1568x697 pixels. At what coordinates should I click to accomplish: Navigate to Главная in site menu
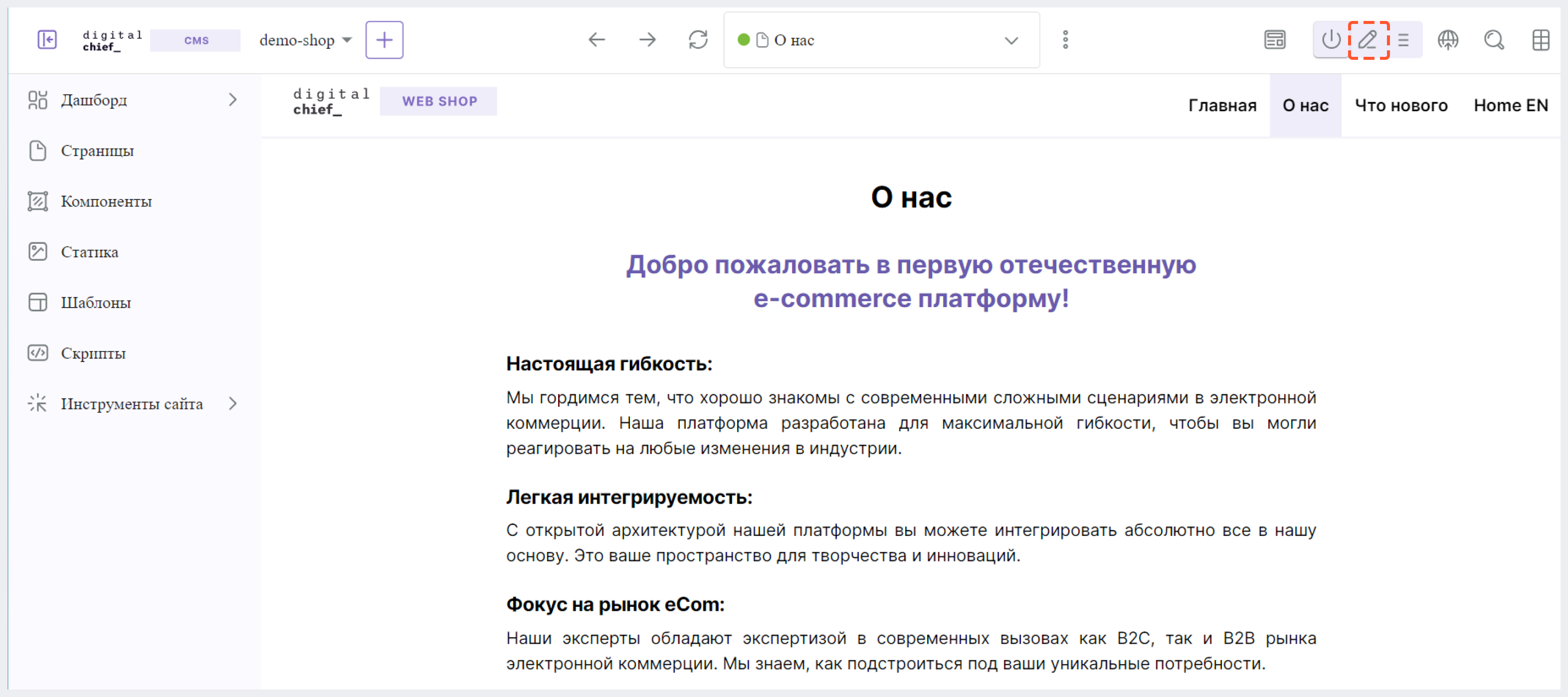coord(1222,105)
